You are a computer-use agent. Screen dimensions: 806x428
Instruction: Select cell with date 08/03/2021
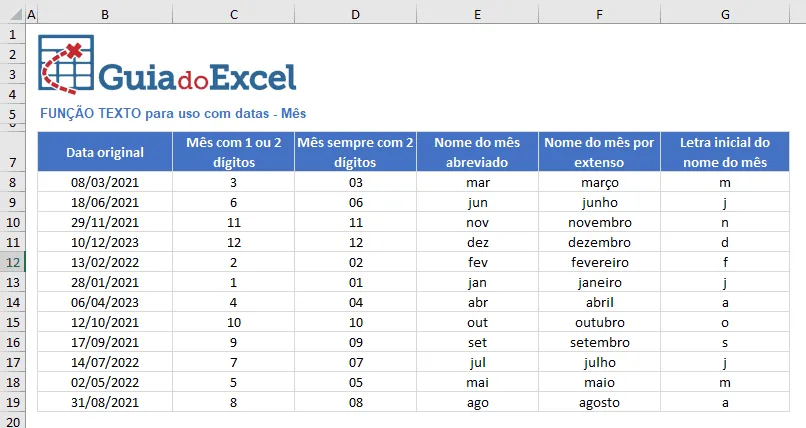tap(105, 182)
